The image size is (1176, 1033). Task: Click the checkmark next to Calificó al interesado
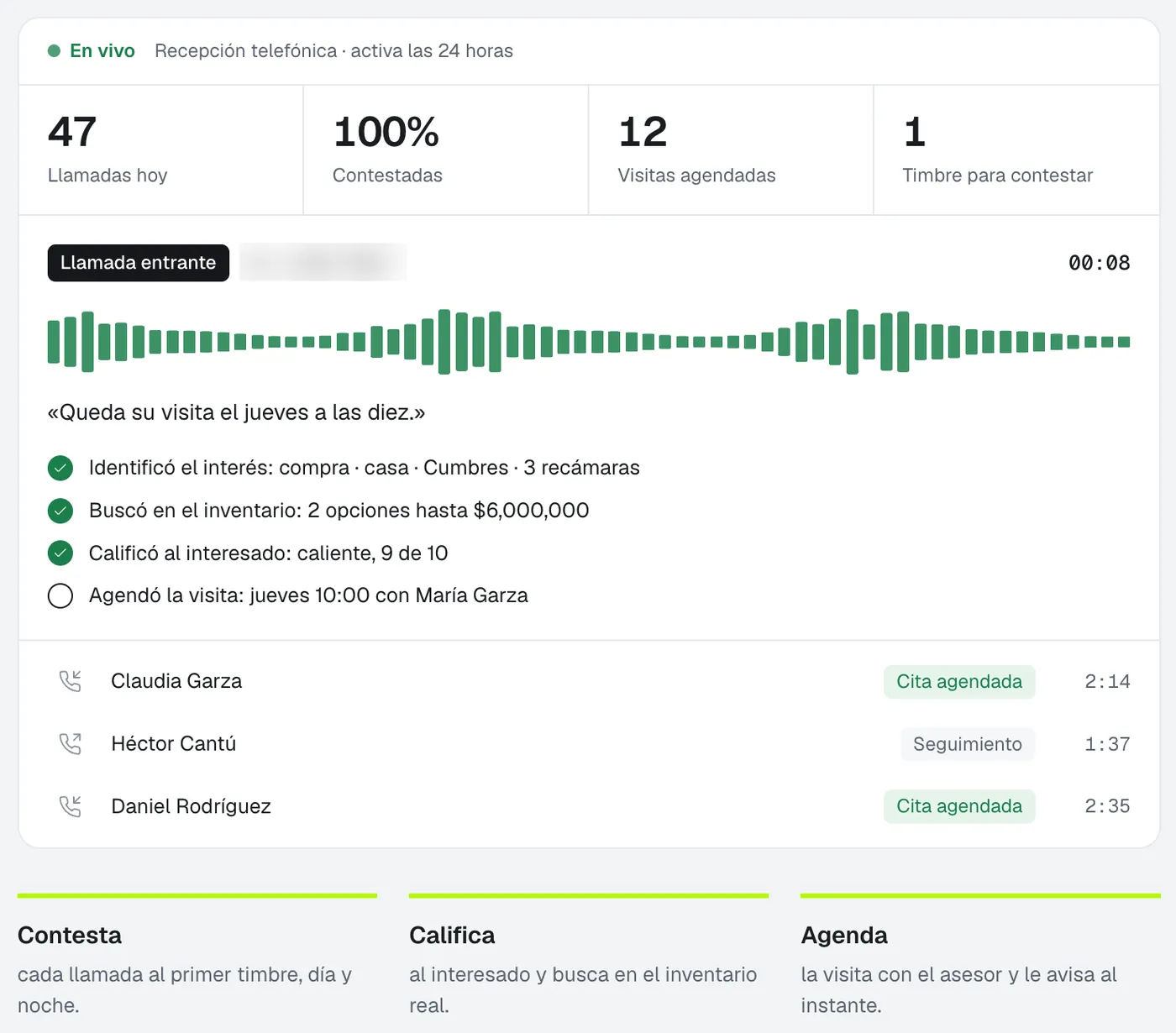(x=60, y=553)
